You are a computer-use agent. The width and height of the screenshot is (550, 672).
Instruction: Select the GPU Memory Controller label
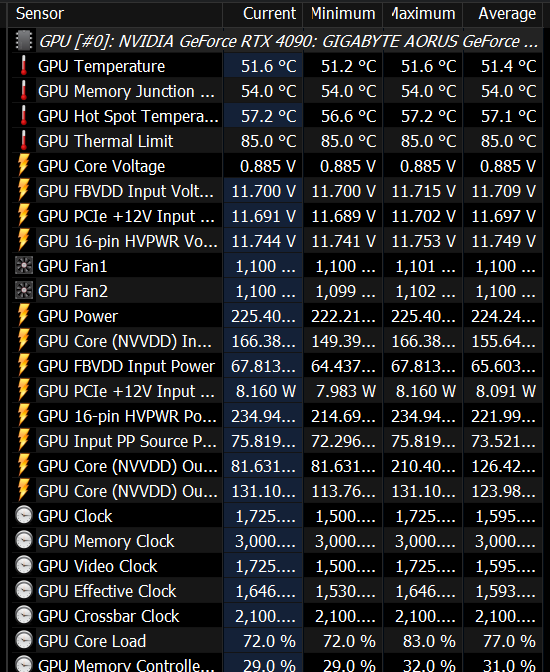pyautogui.click(x=126, y=664)
